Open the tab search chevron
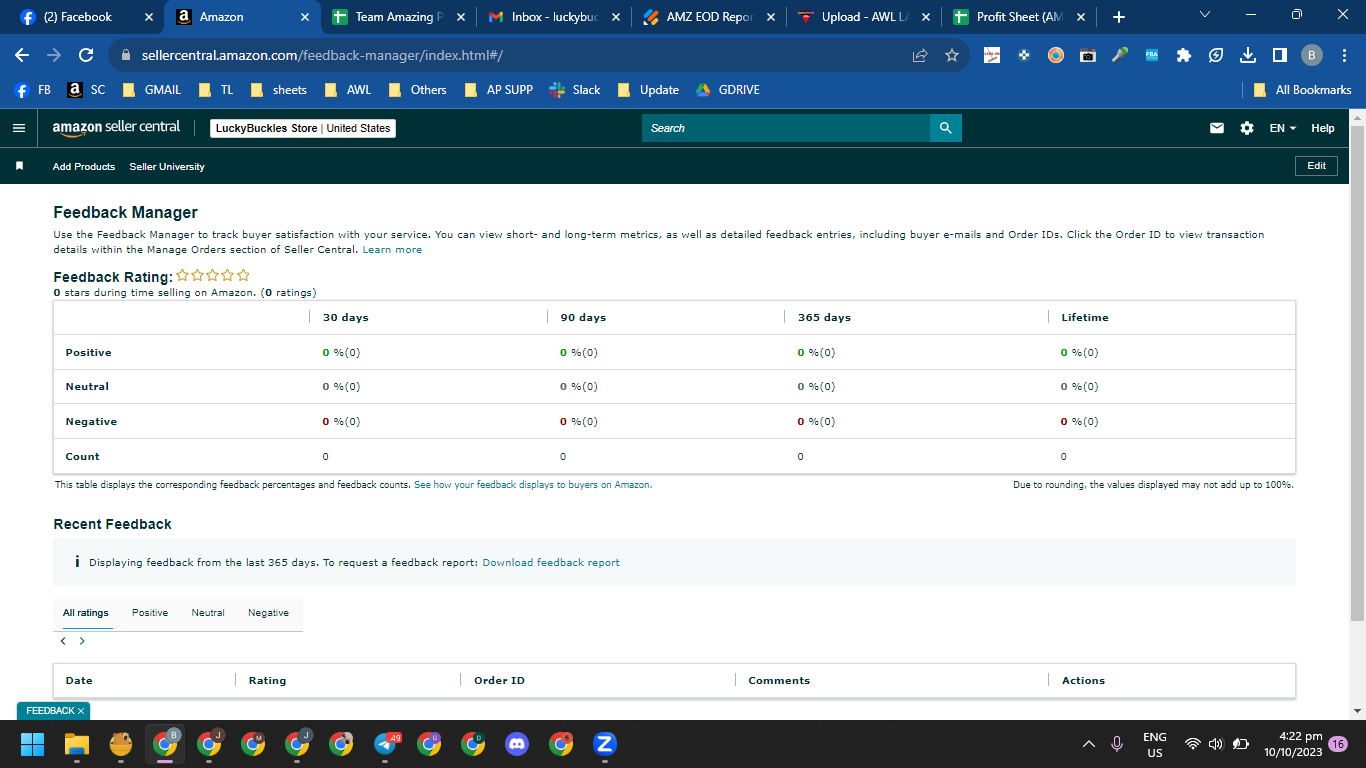The width and height of the screenshot is (1366, 768). (x=1205, y=15)
